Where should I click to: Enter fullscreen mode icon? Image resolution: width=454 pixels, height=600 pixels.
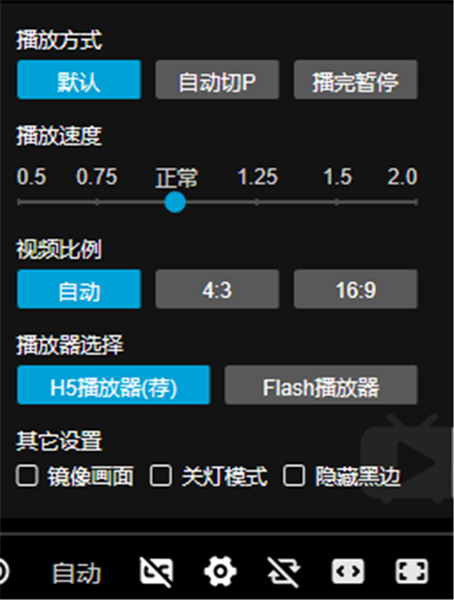pos(411,571)
